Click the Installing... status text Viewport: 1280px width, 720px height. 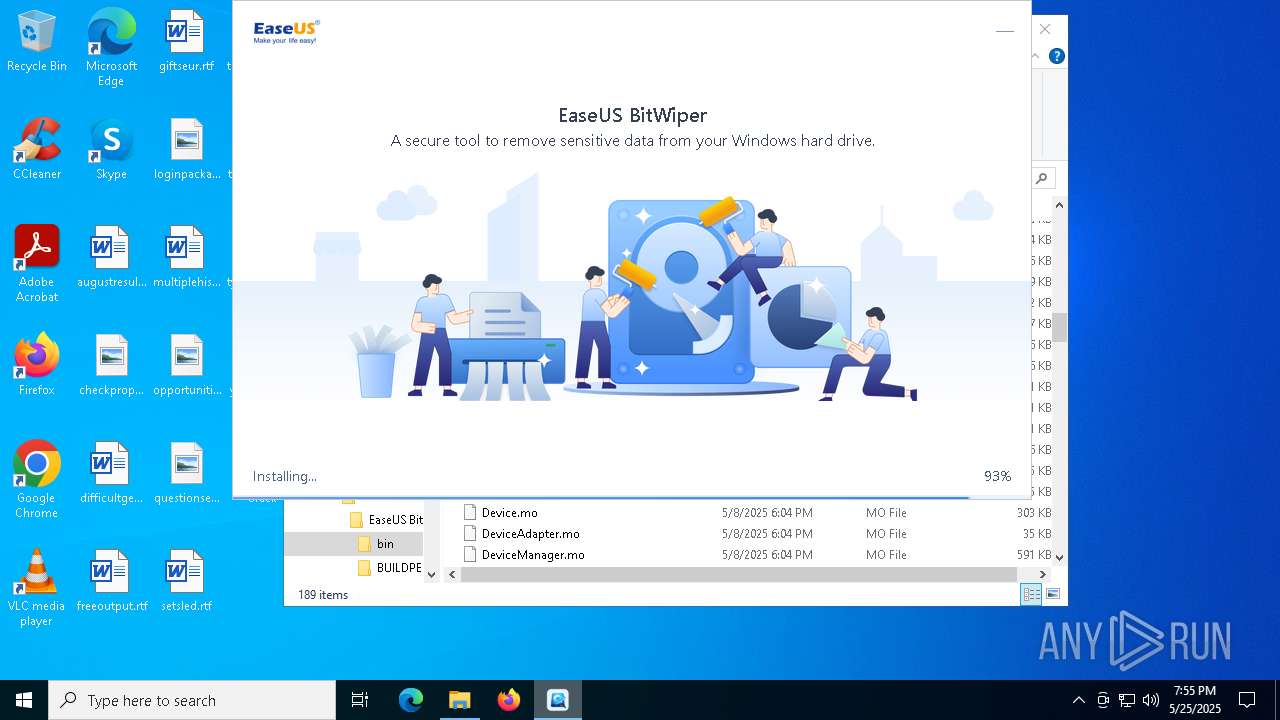click(x=284, y=476)
